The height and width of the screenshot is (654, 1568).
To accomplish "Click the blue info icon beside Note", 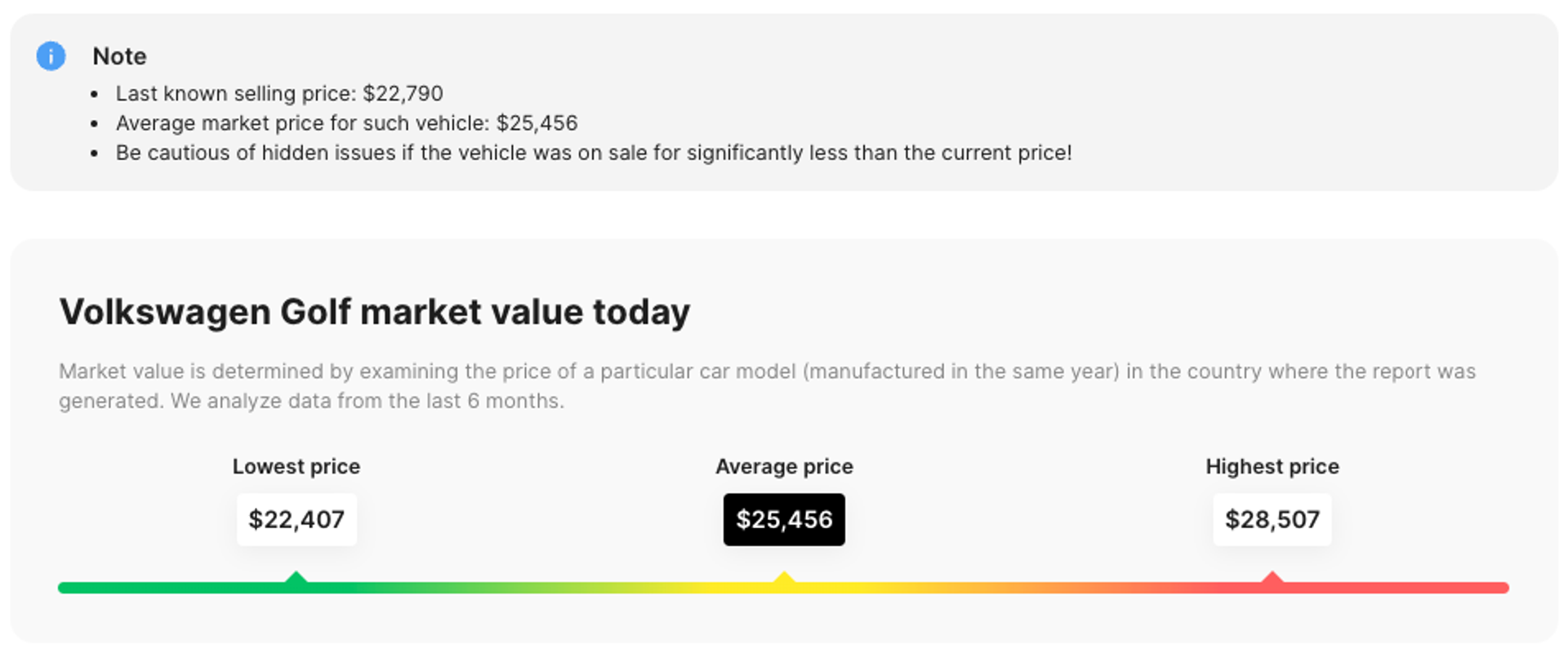I will point(51,56).
